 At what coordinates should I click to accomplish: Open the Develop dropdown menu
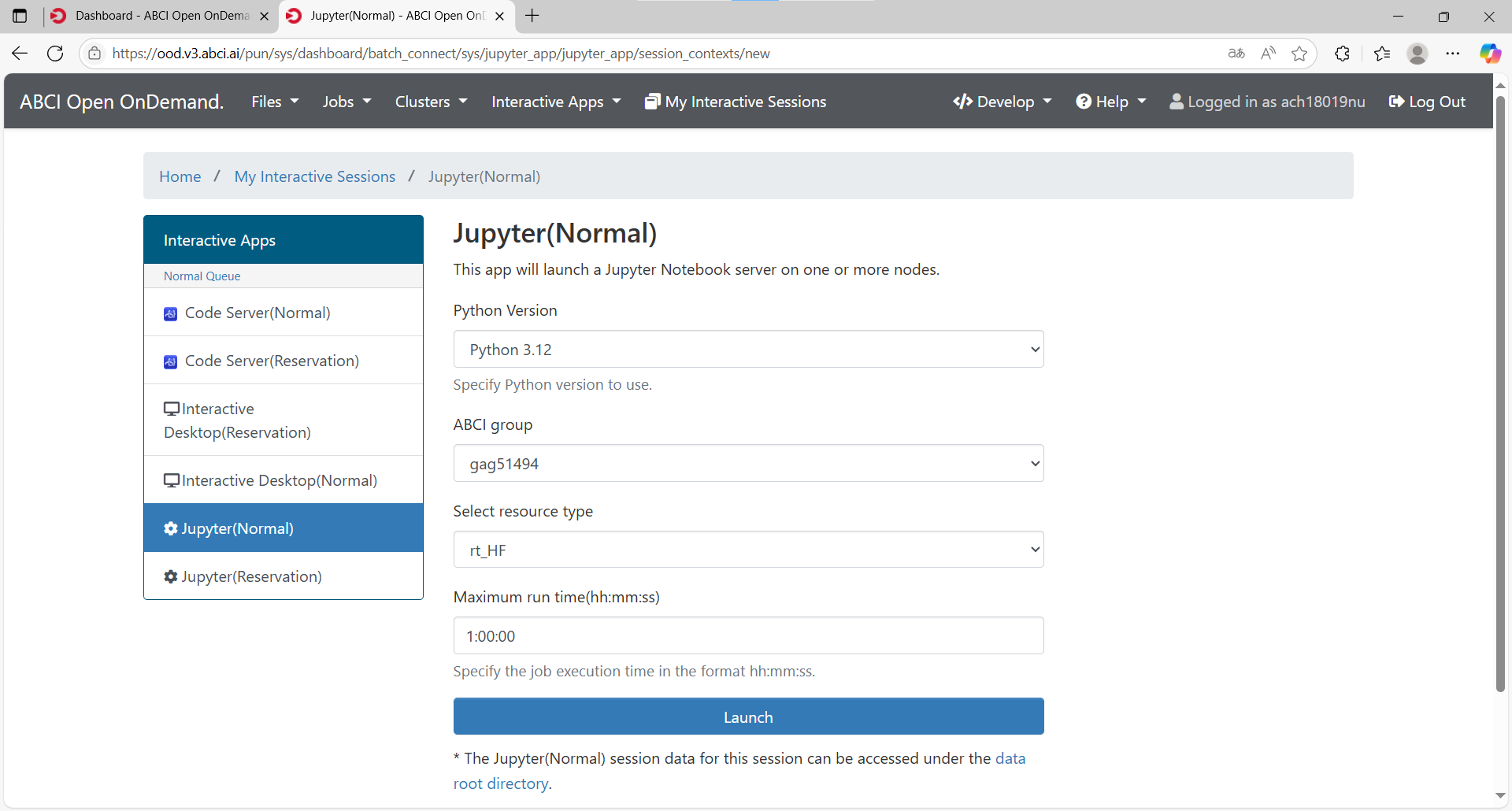point(1002,102)
